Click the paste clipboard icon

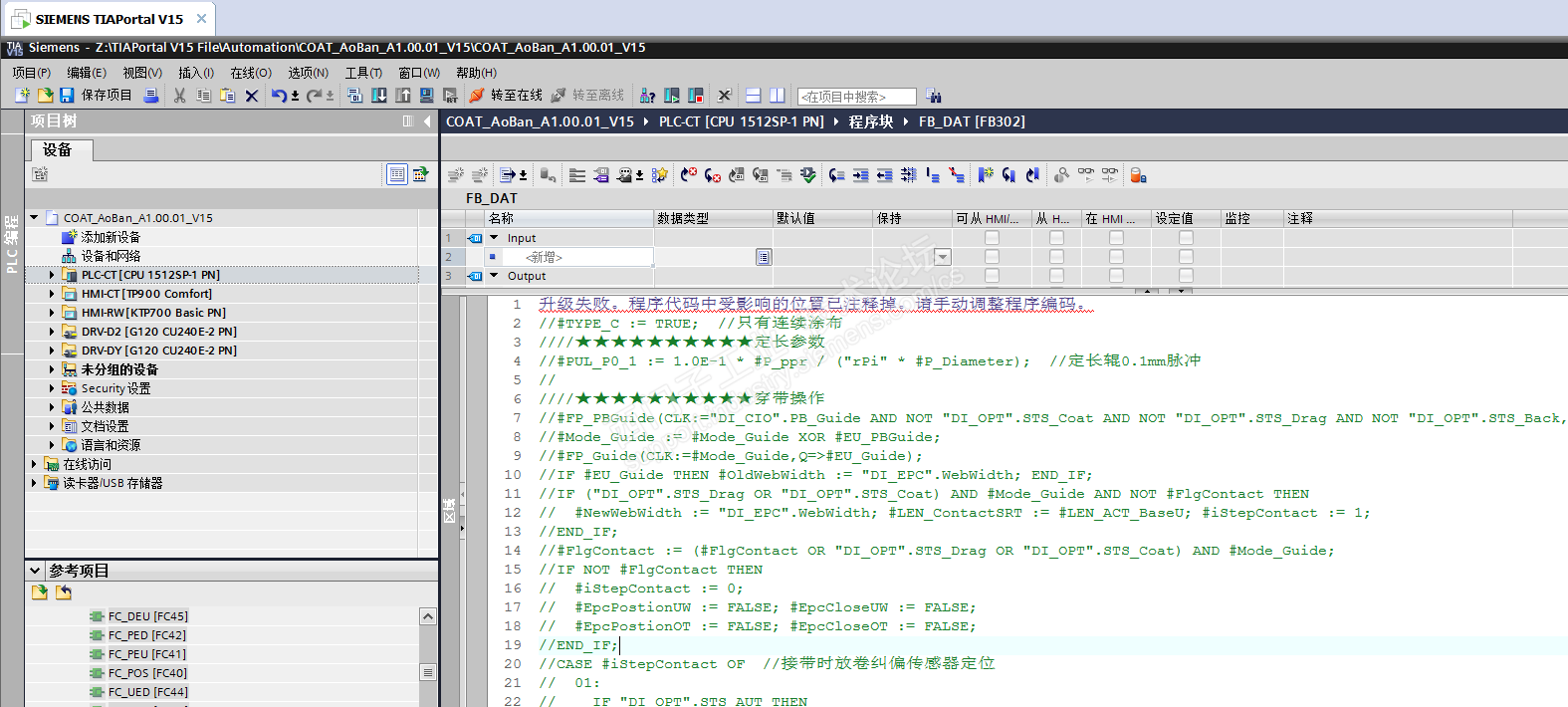click(227, 96)
